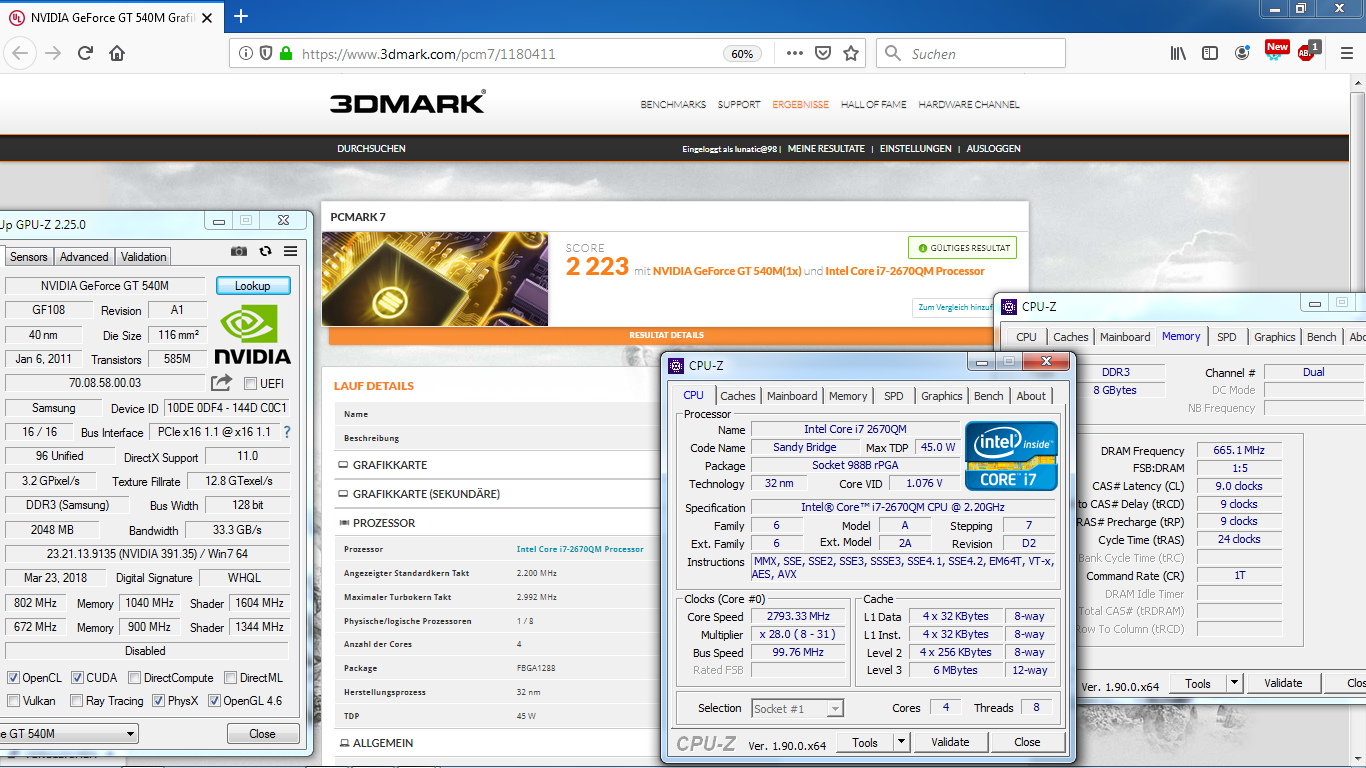Click RESULTAT DETAILS orange bar
Image resolution: width=1366 pixels, height=768 pixels.
666,335
